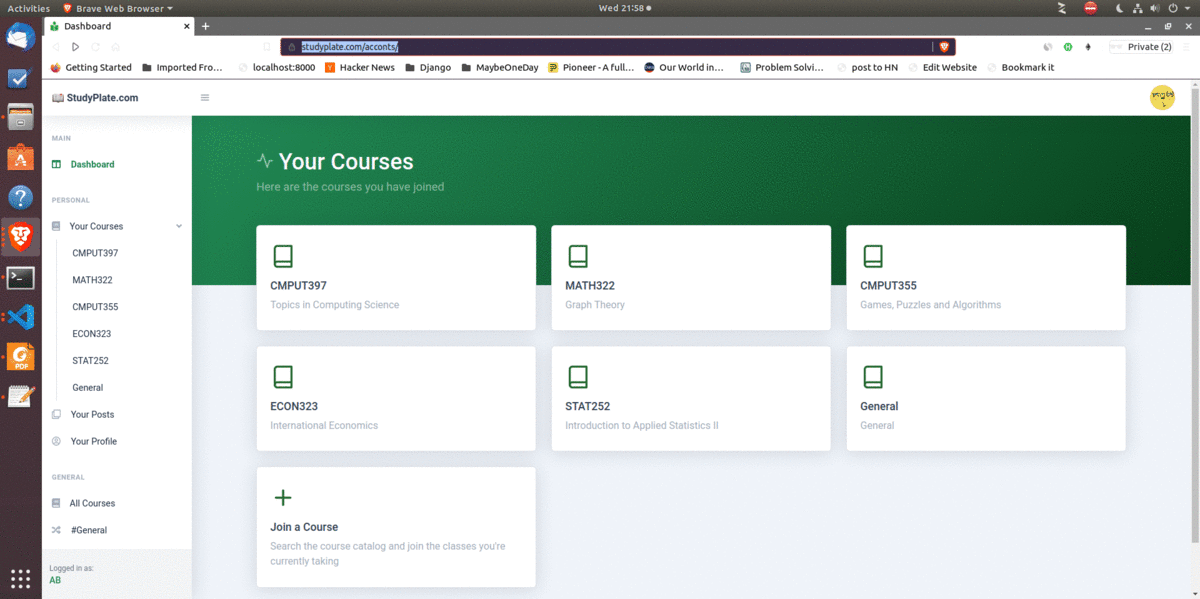Open the terminal from the dock

tap(20, 278)
